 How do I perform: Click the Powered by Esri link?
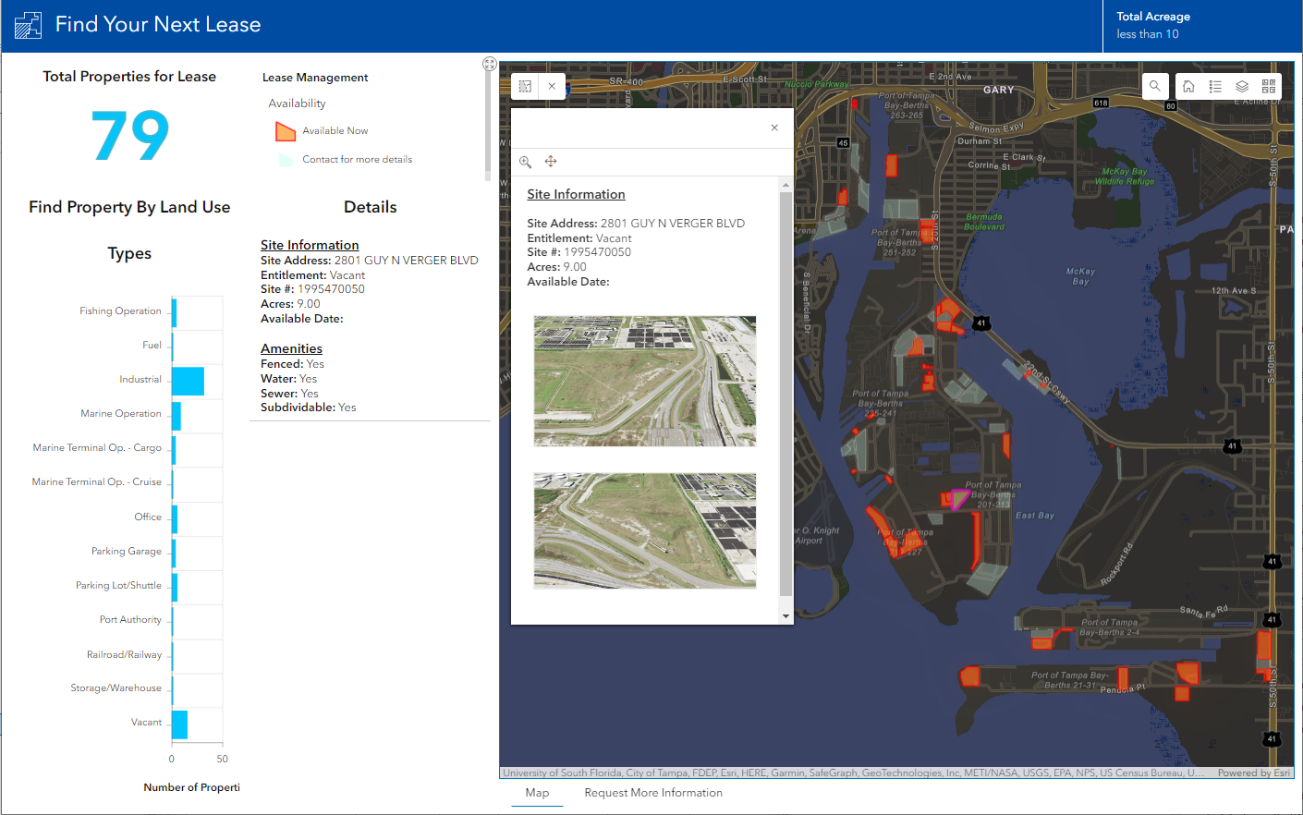1253,772
